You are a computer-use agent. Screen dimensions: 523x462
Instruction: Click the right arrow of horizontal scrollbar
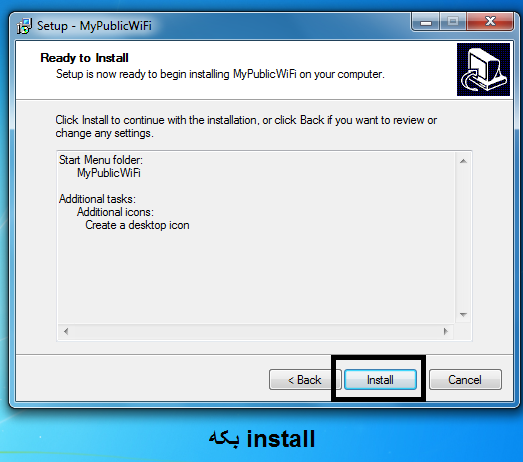coord(446,331)
